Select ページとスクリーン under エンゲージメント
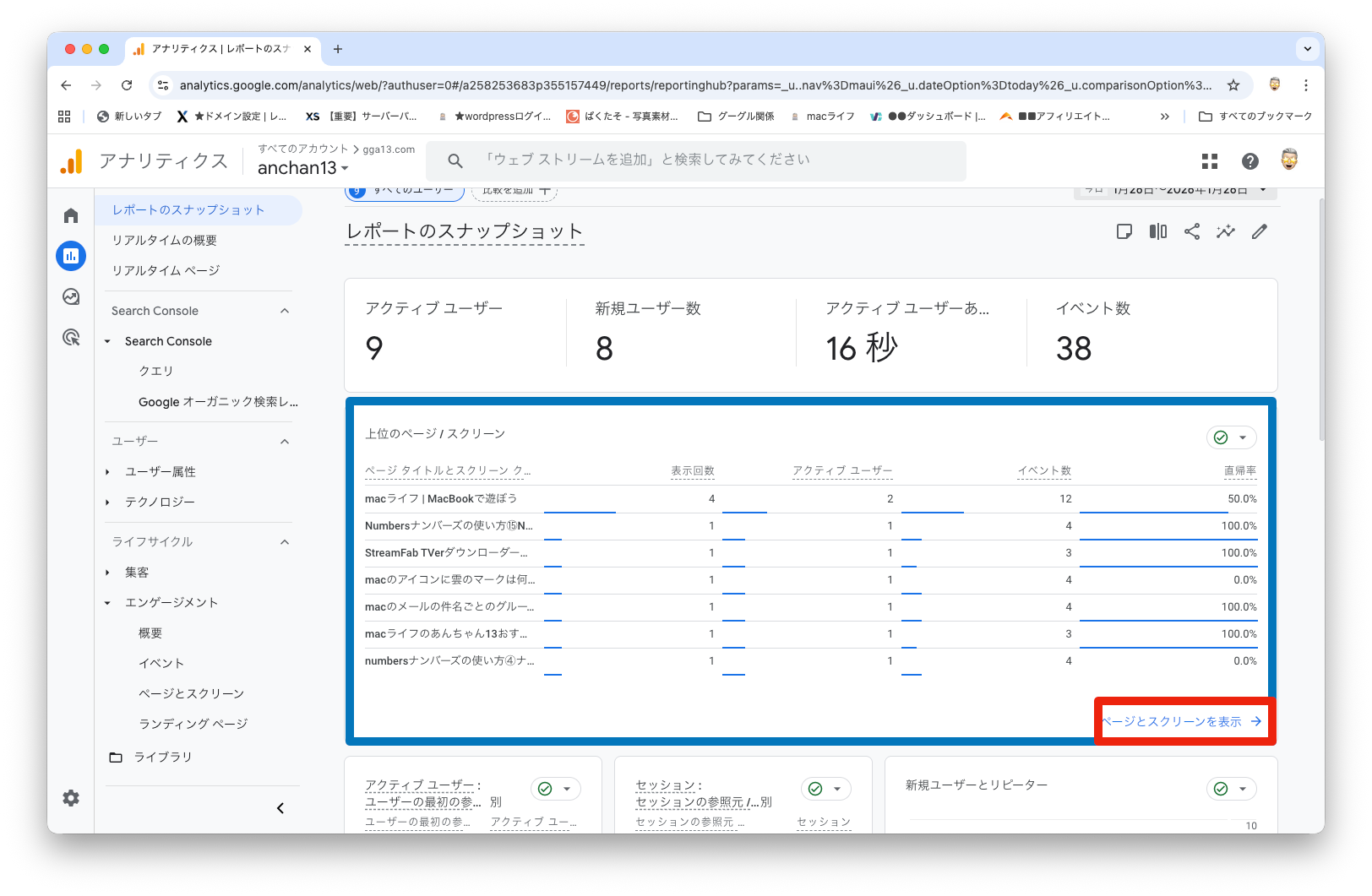The height and width of the screenshot is (896, 1372). (x=191, y=693)
